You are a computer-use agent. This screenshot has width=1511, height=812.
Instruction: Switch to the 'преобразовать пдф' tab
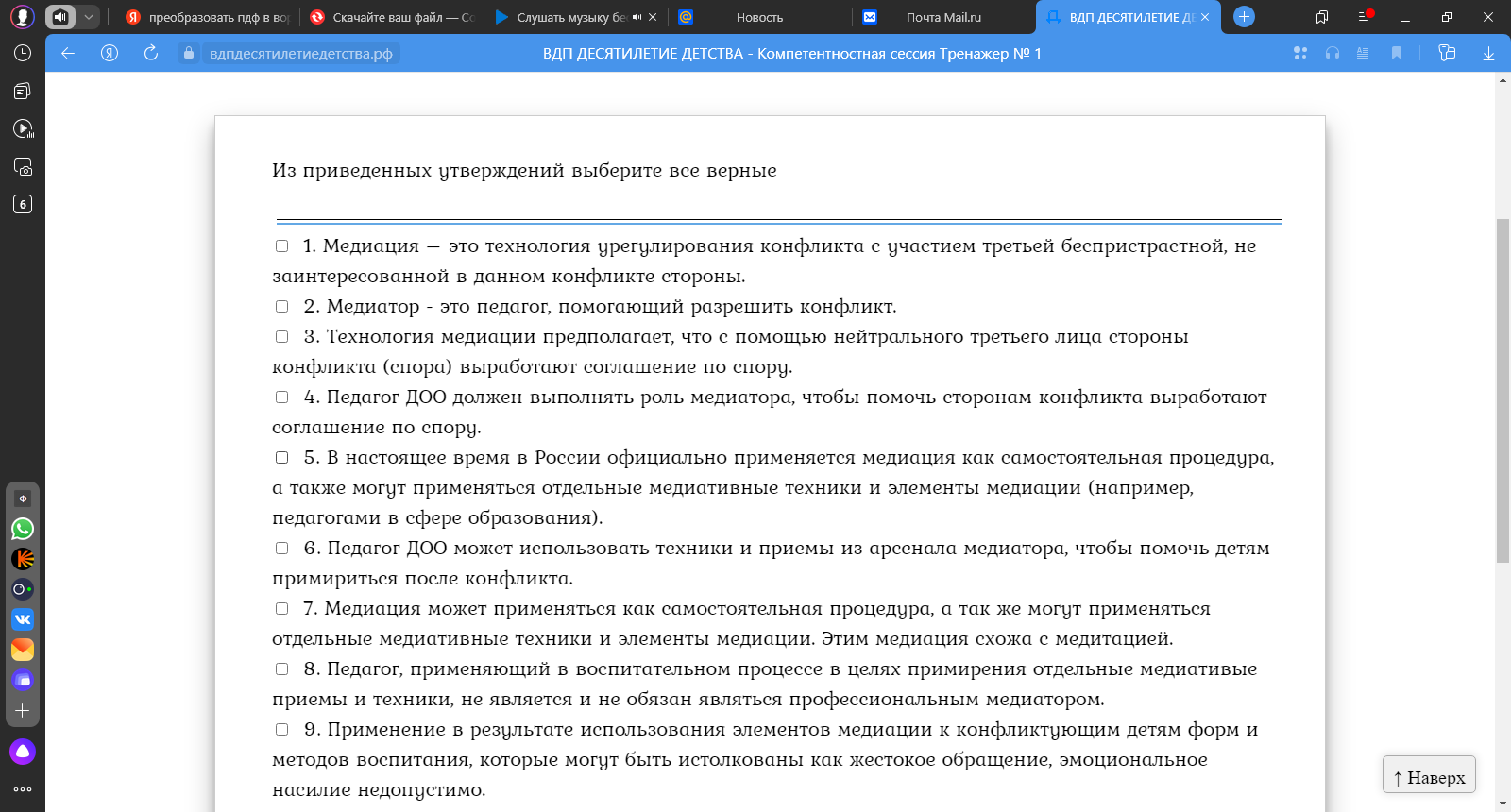point(208,17)
